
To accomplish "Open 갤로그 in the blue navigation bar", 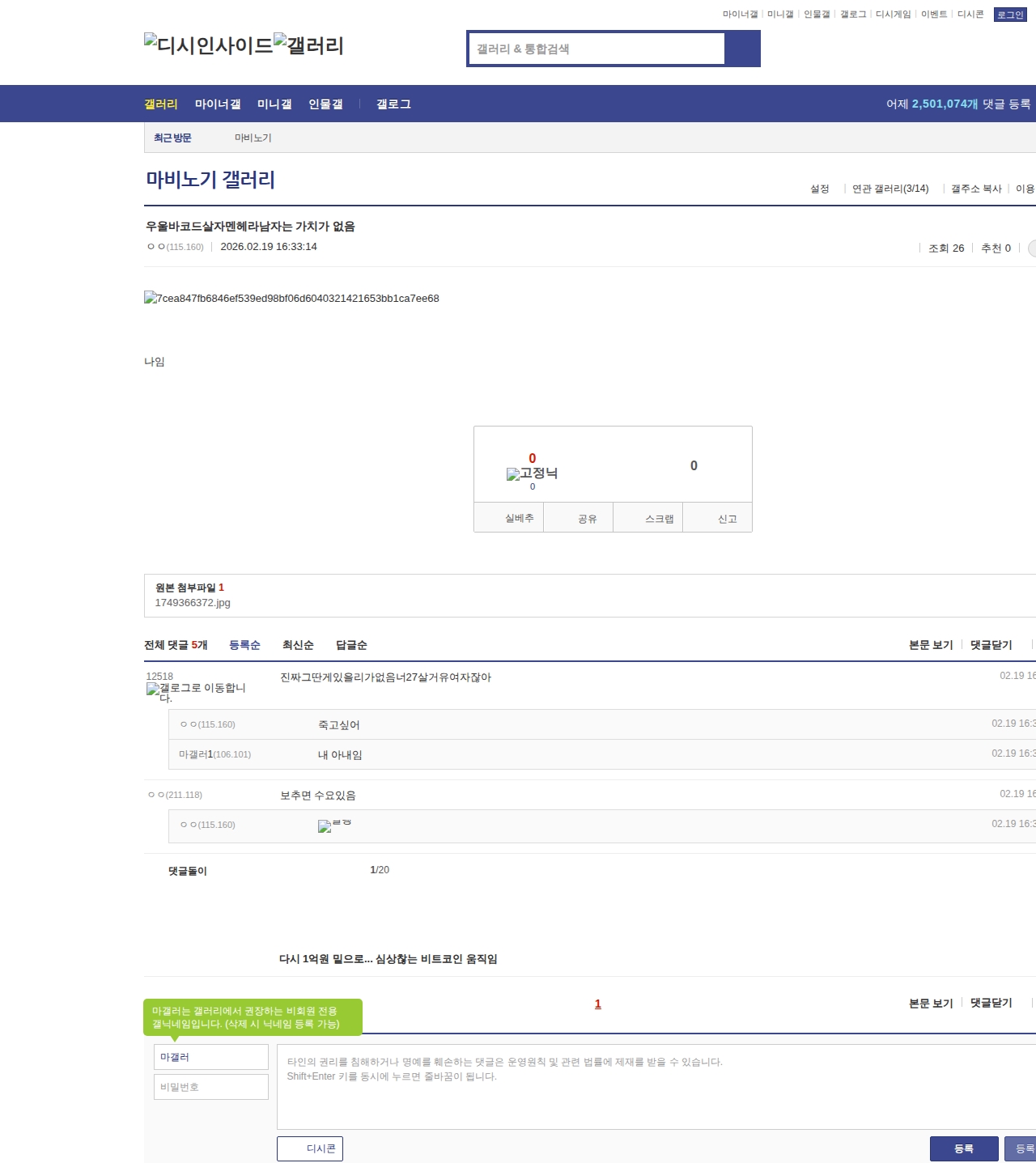I will coord(393,104).
